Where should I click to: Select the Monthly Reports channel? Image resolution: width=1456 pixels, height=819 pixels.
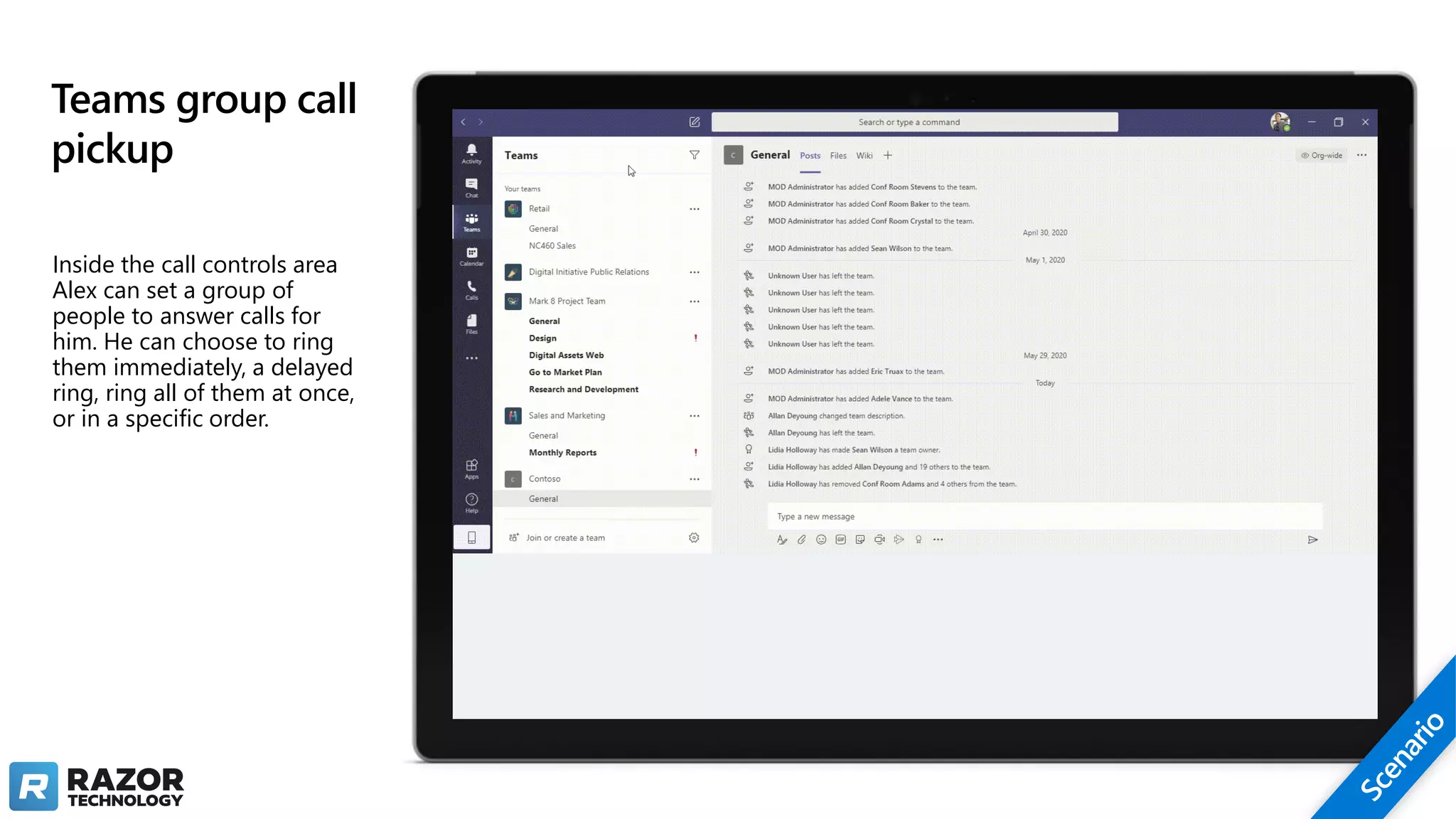(562, 453)
